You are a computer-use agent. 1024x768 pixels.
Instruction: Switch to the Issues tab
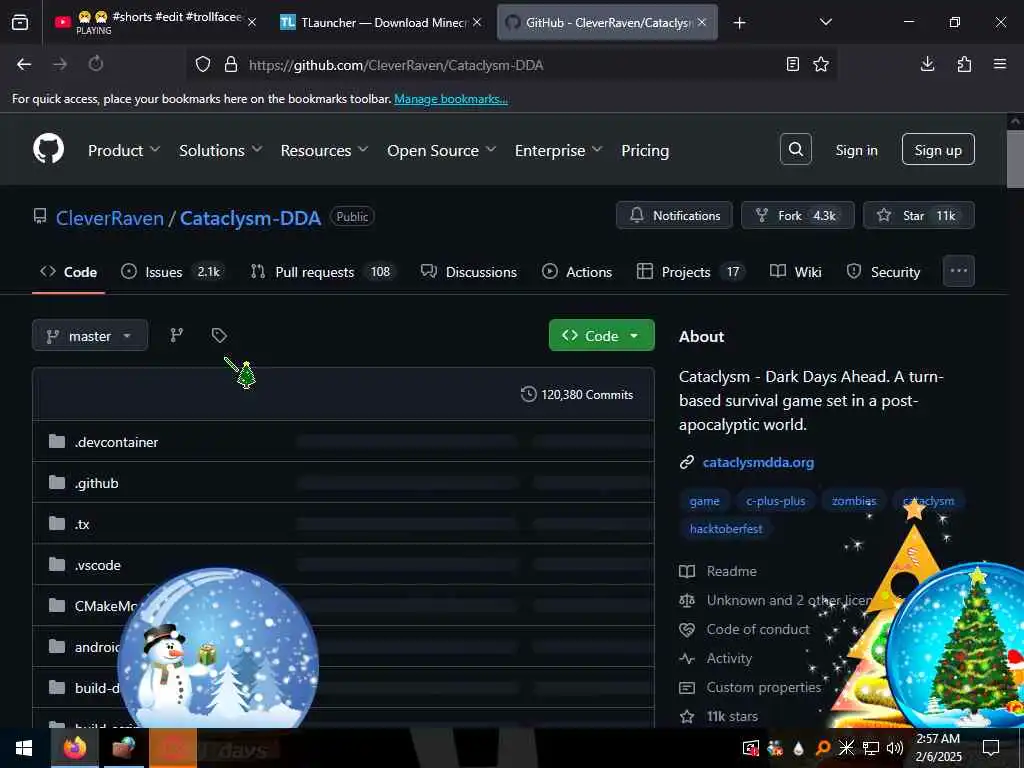[174, 272]
